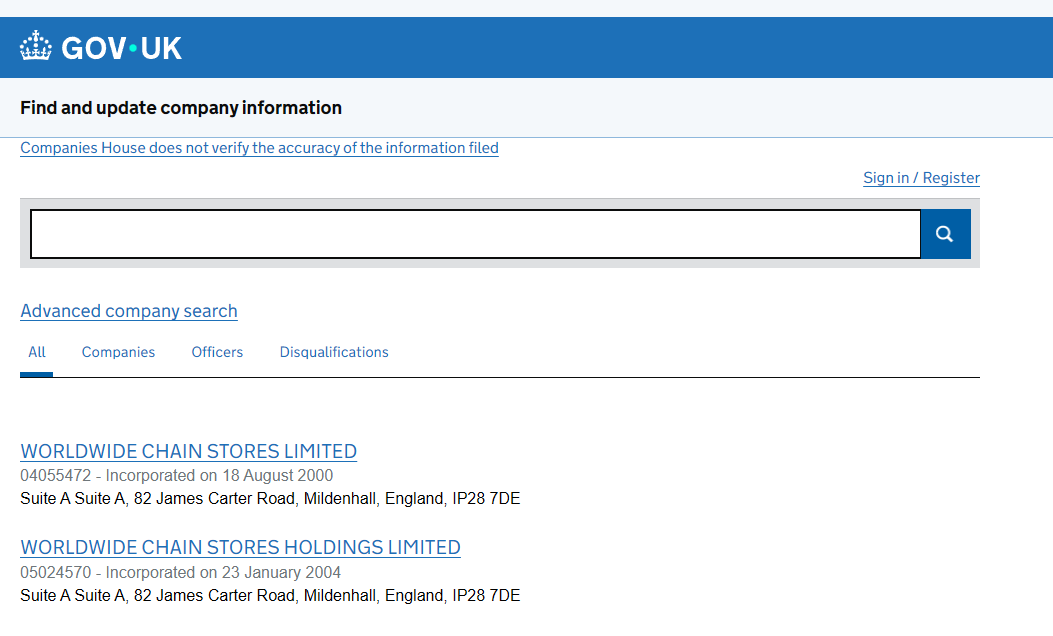Click the GOV.UK crown logo icon
This screenshot has height=636, width=1053.
coord(35,46)
